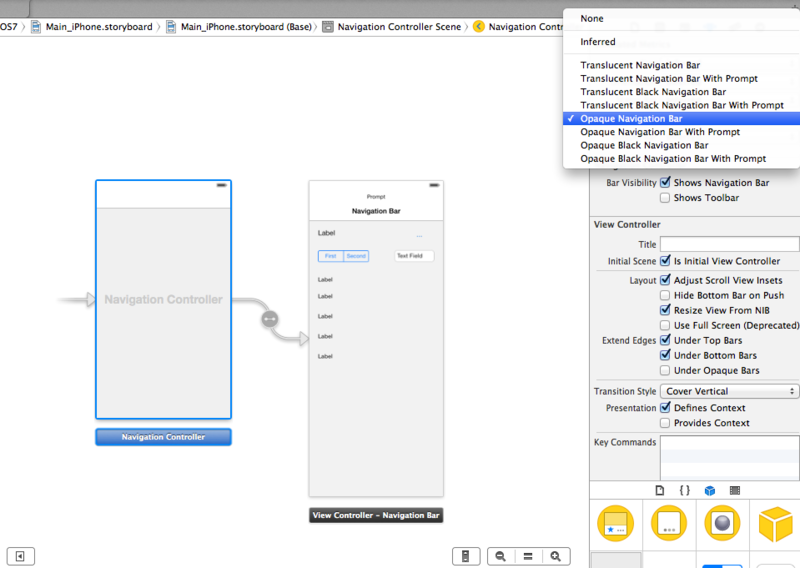Click the segue circle between scenes
Screen dimensions: 800x568
click(270, 319)
